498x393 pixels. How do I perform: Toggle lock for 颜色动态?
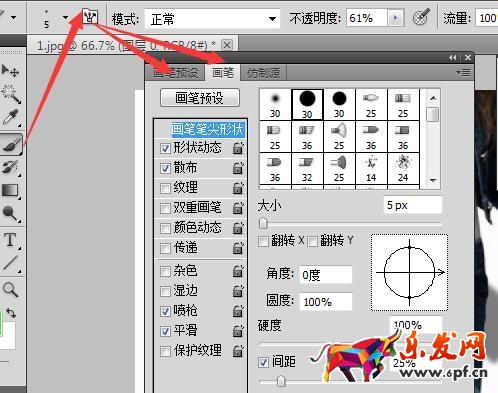point(238,228)
